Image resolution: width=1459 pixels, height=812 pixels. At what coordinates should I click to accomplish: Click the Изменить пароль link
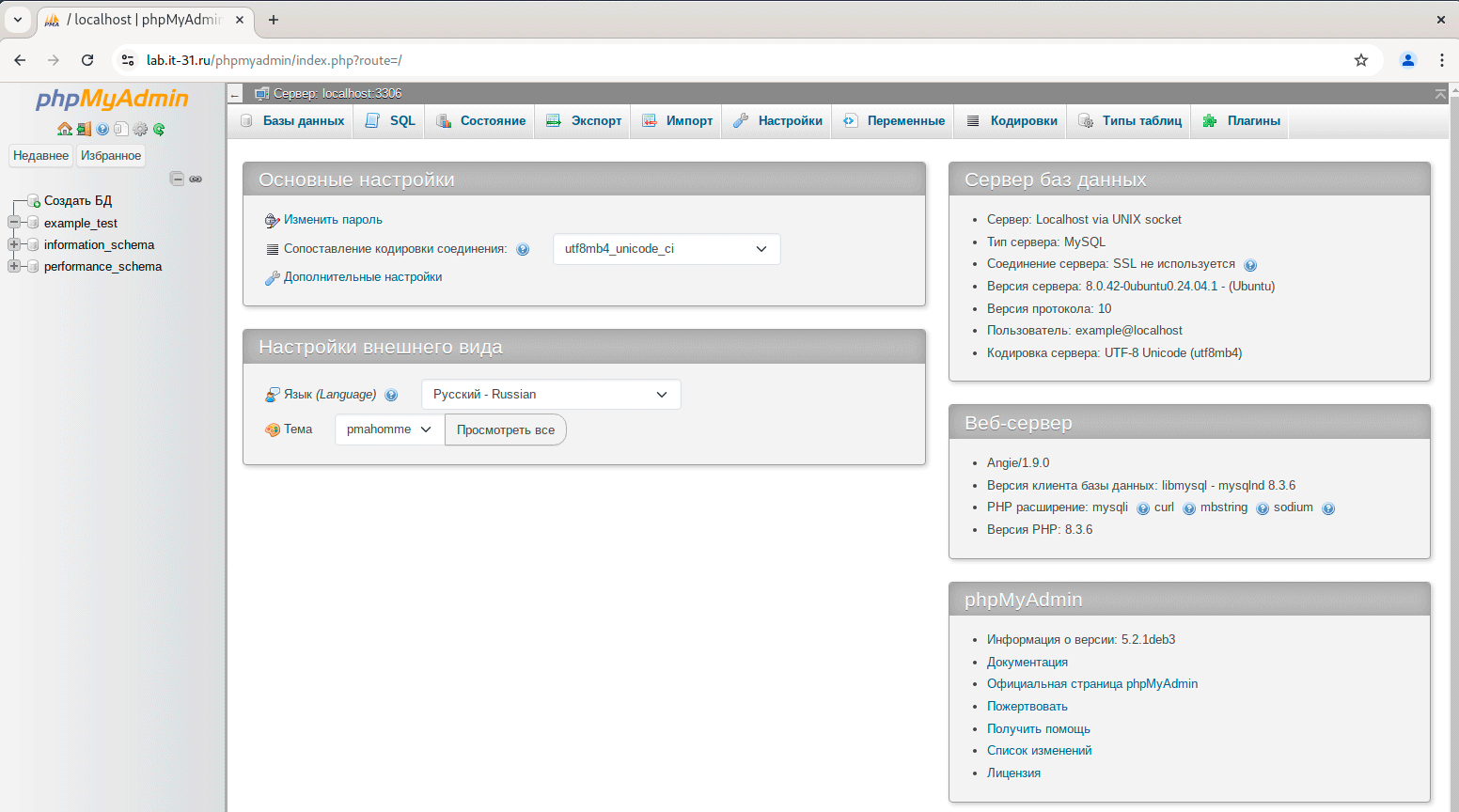[x=333, y=220]
